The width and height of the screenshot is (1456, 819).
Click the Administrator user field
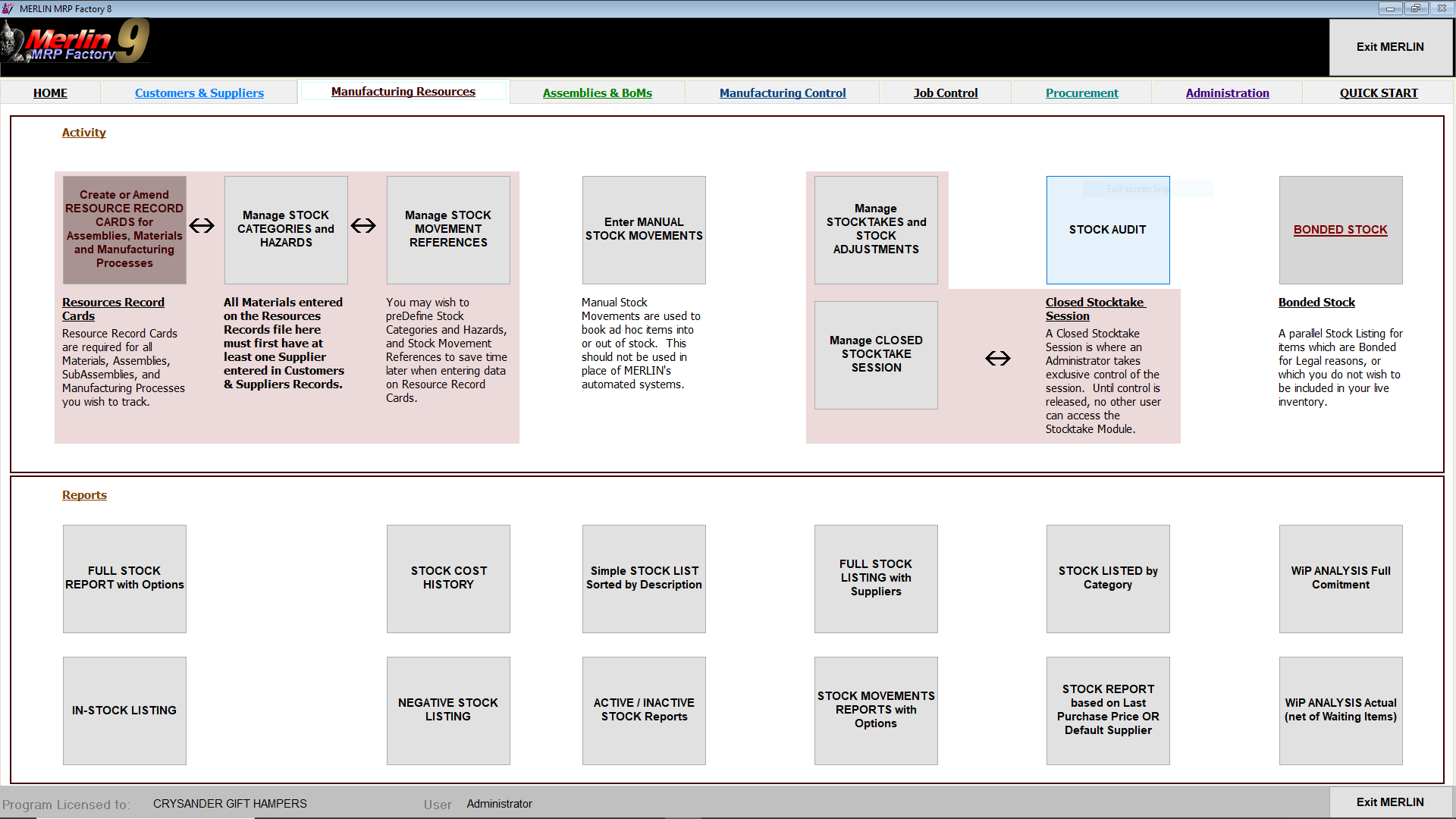point(499,804)
